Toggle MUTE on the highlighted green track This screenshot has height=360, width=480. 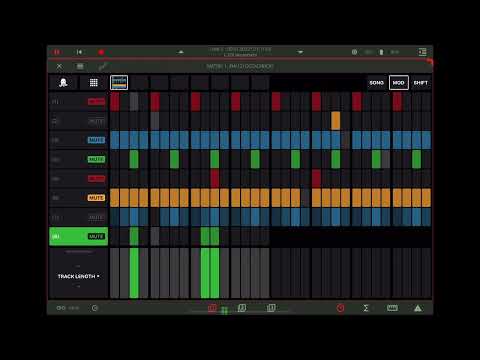point(96,236)
